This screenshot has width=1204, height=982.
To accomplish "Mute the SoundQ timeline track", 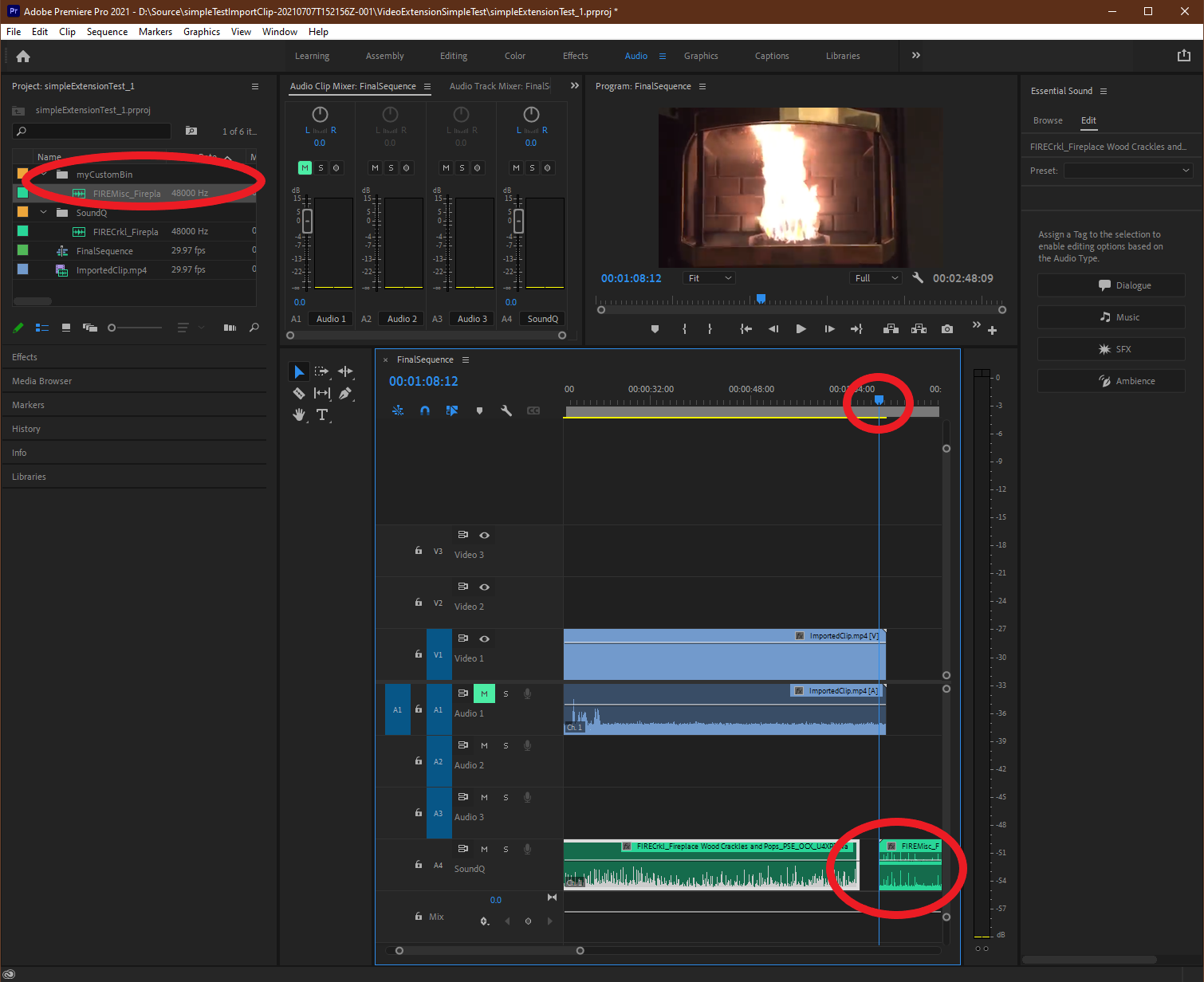I will coord(484,849).
